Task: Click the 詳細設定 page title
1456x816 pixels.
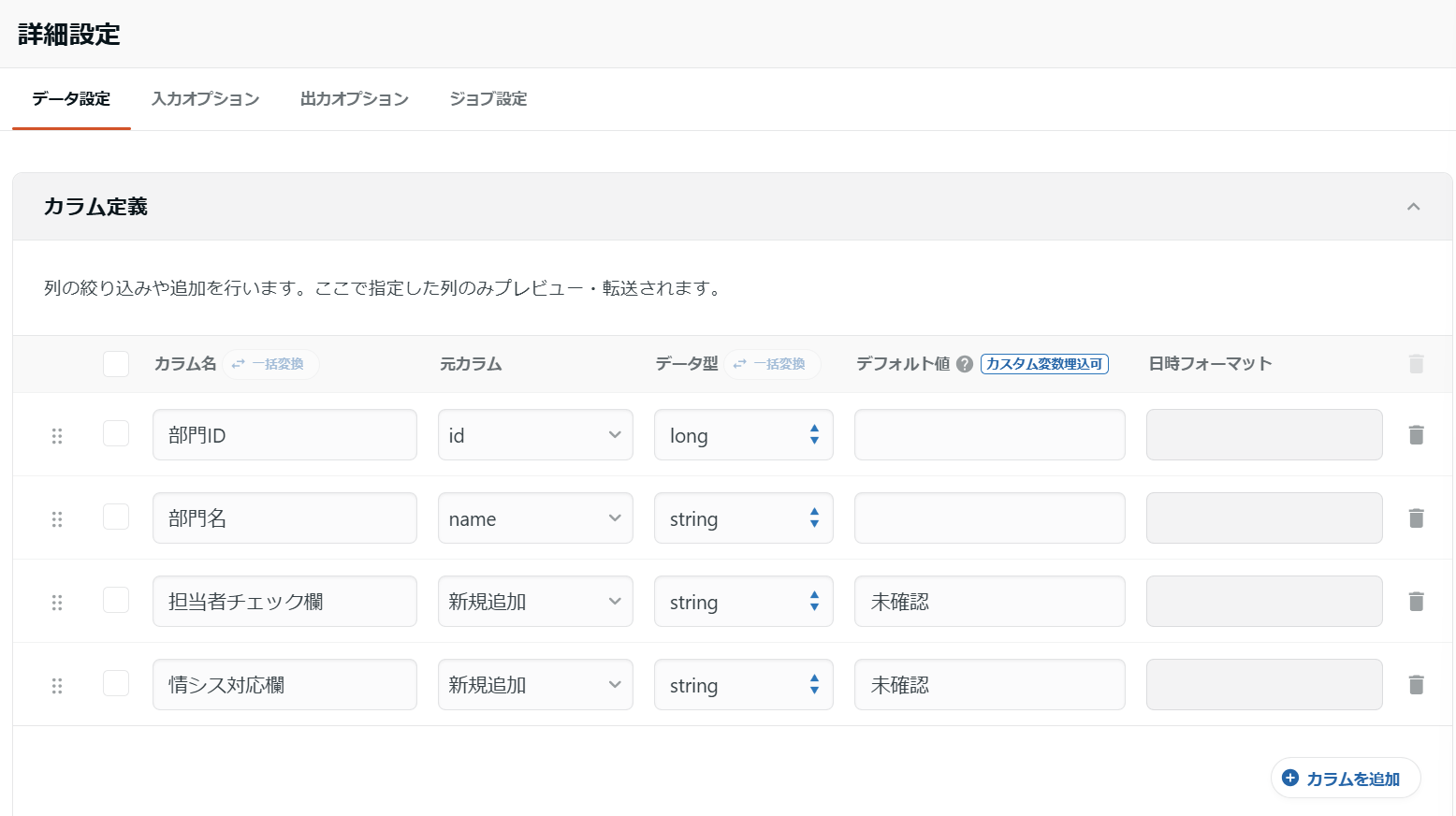Action: (69, 35)
